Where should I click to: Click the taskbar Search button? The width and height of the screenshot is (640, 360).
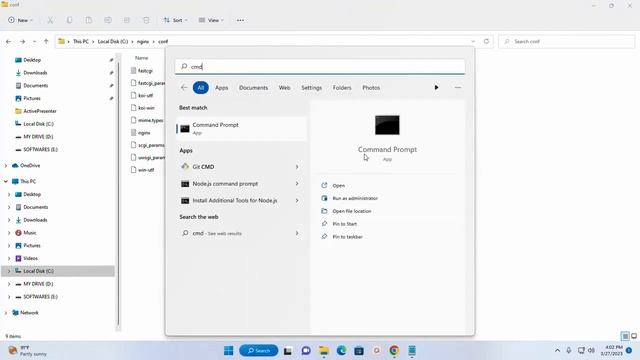(x=259, y=351)
